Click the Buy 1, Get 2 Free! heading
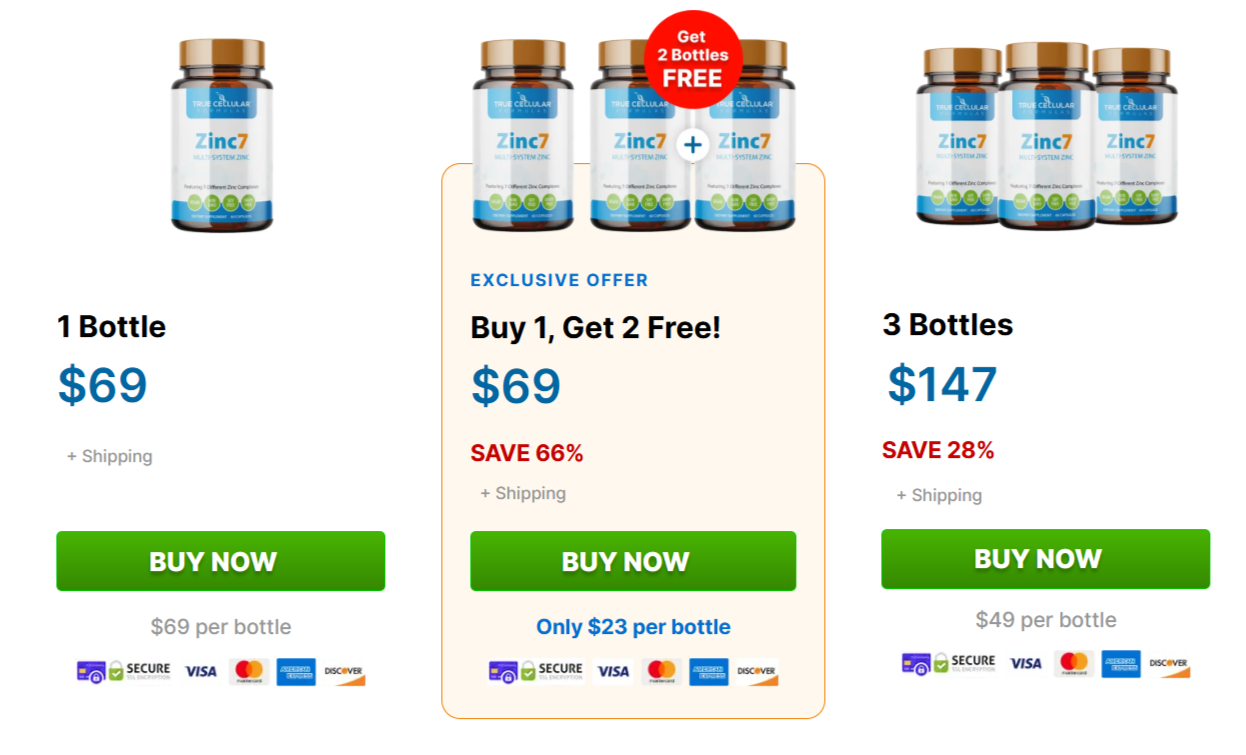 click(595, 326)
